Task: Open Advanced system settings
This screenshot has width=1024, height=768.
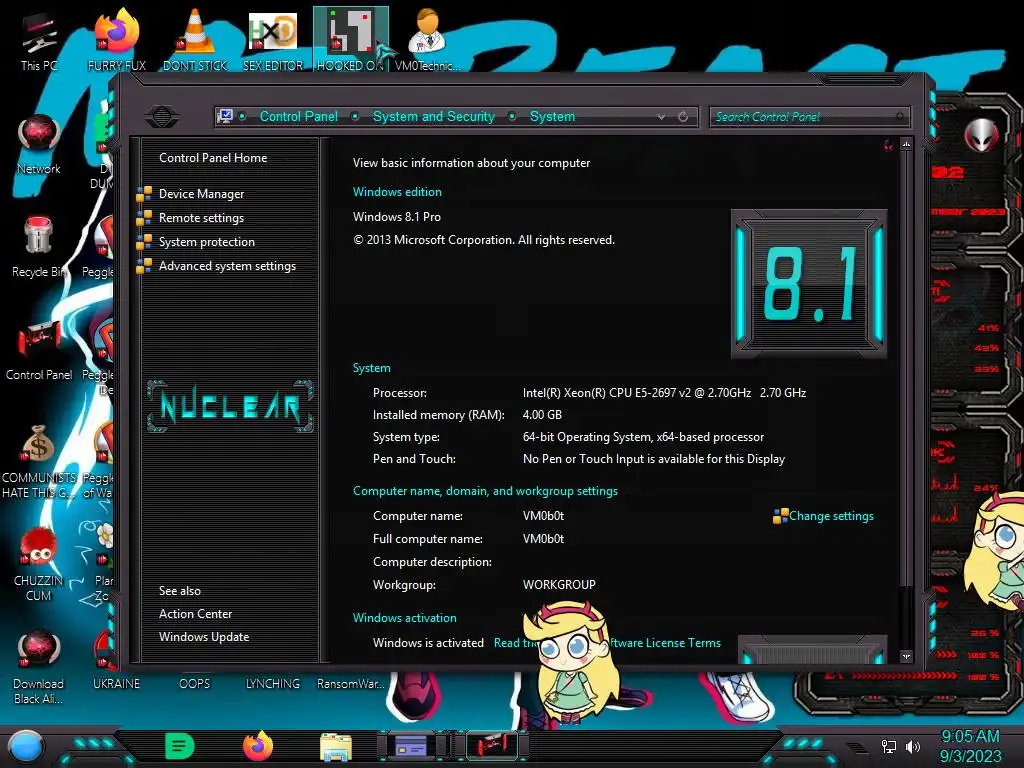Action: (227, 266)
